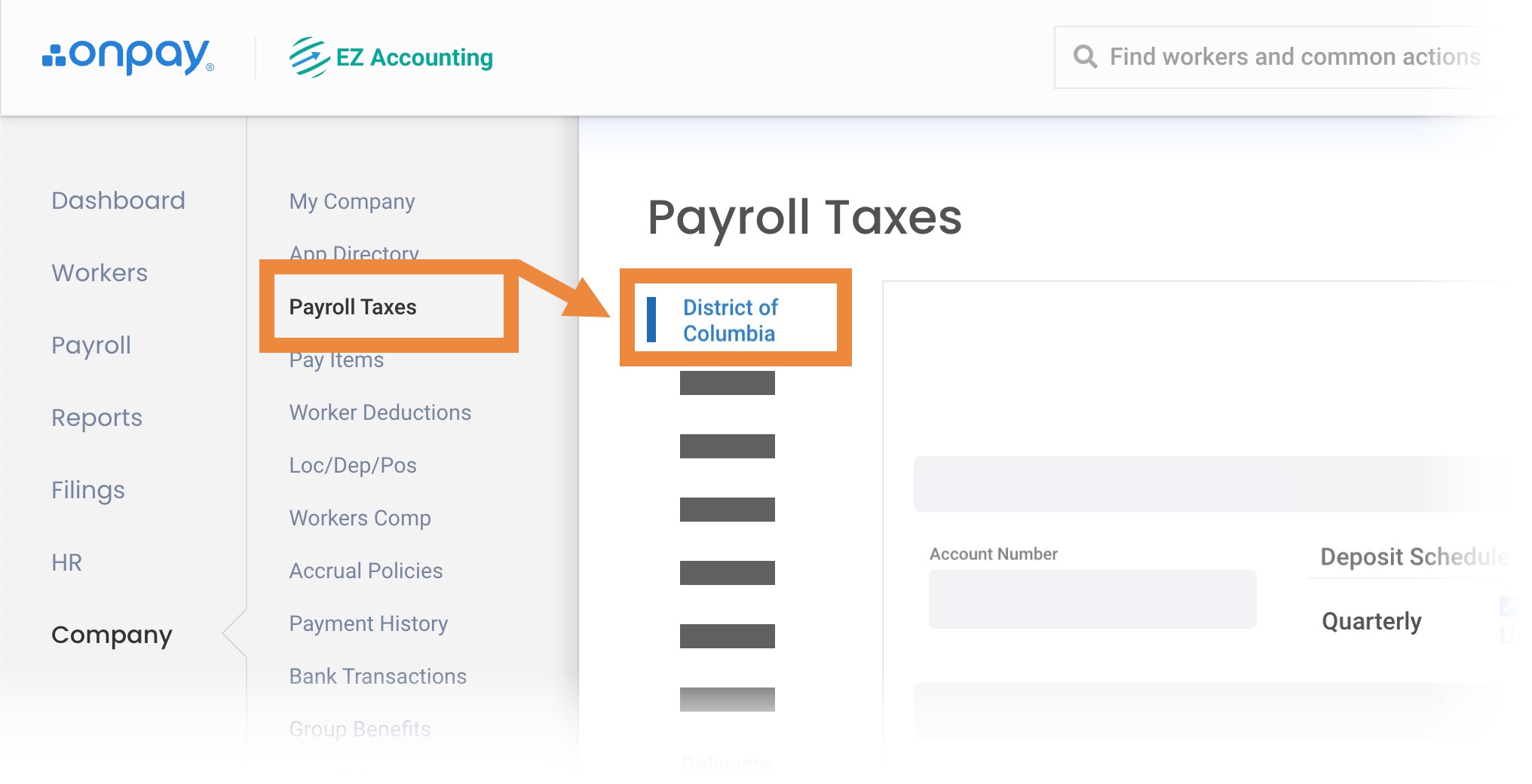
Task: Go to the Payroll section
Action: [x=91, y=345]
